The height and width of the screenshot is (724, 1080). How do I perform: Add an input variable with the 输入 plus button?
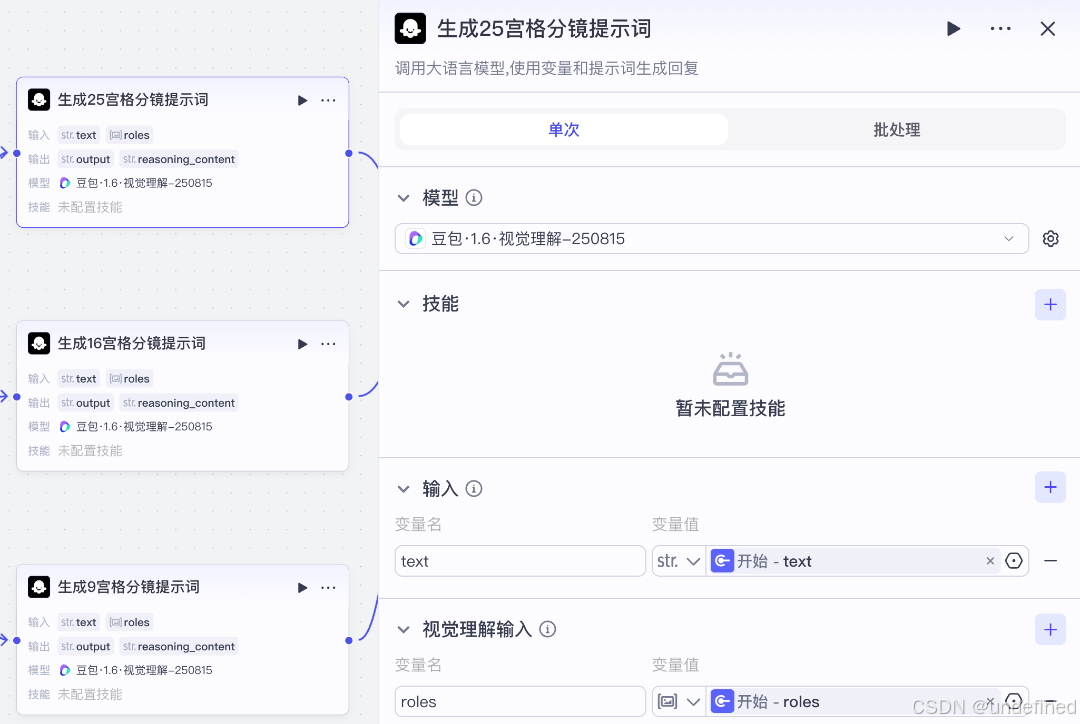pyautogui.click(x=1050, y=488)
